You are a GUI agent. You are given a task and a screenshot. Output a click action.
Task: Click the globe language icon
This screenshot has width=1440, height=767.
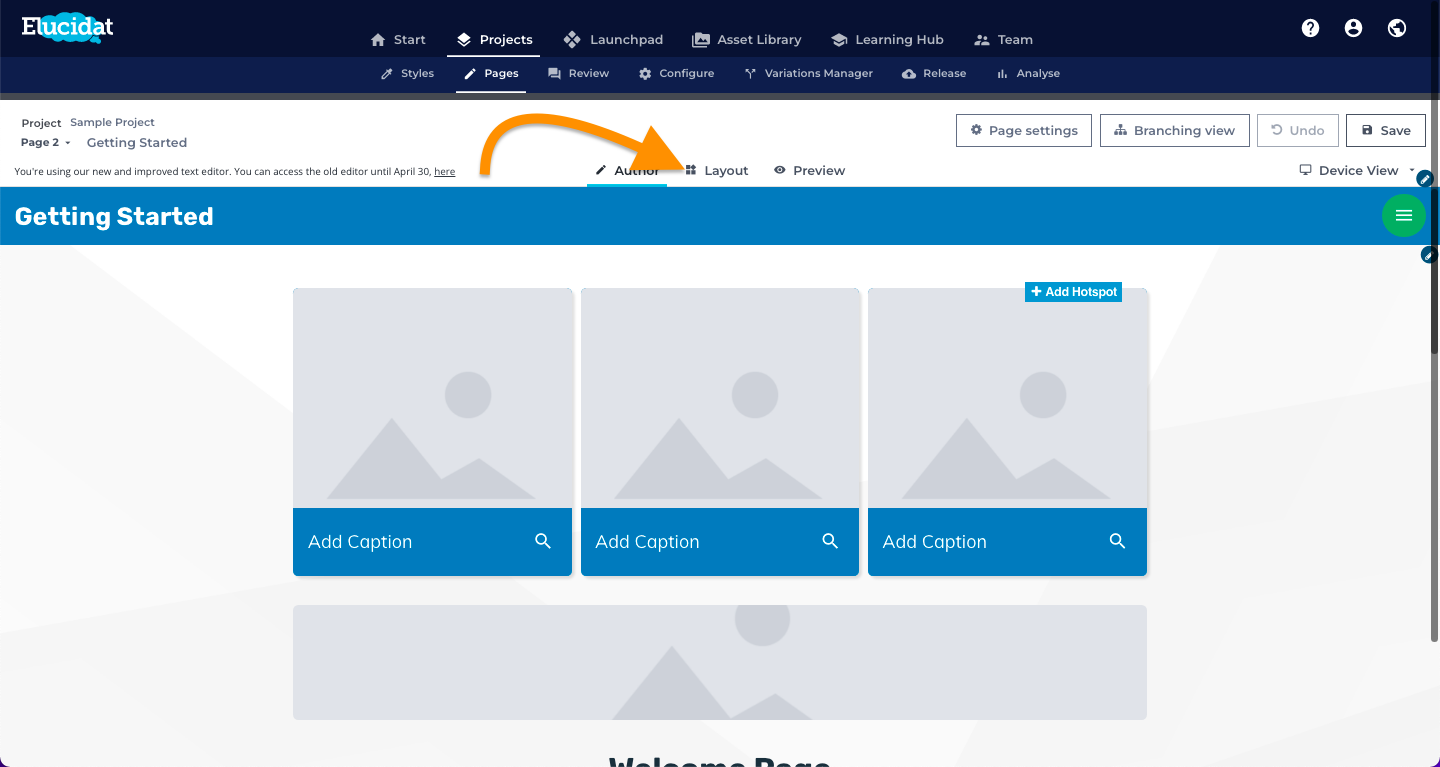point(1397,28)
